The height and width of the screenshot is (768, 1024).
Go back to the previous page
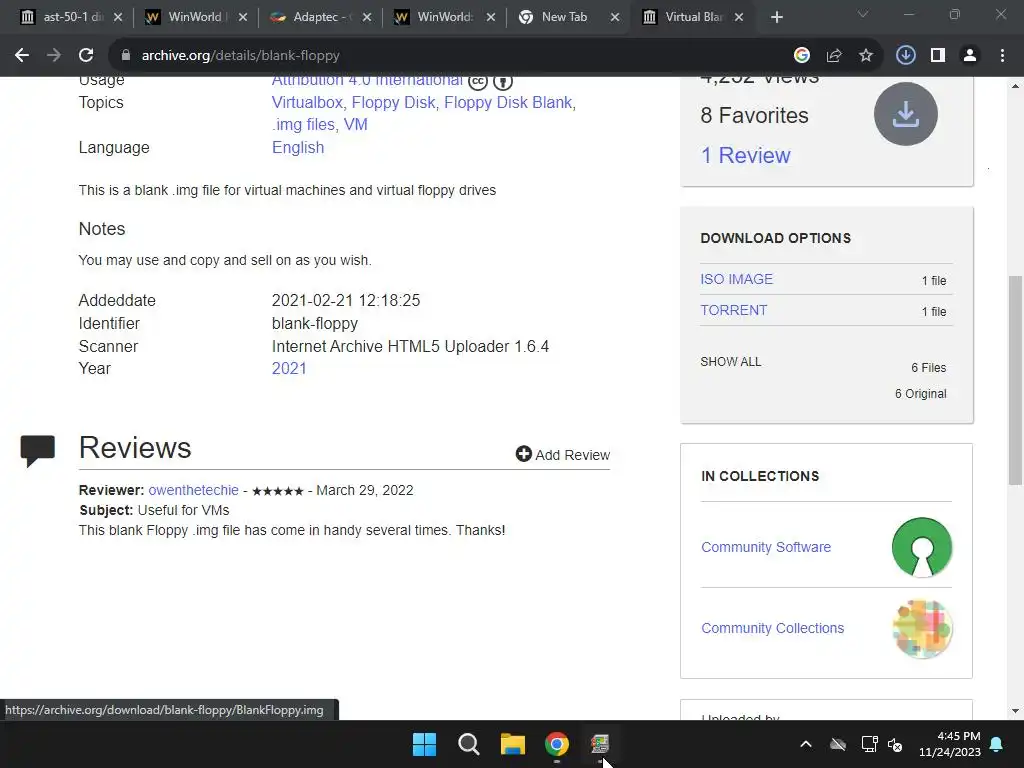tap(22, 56)
